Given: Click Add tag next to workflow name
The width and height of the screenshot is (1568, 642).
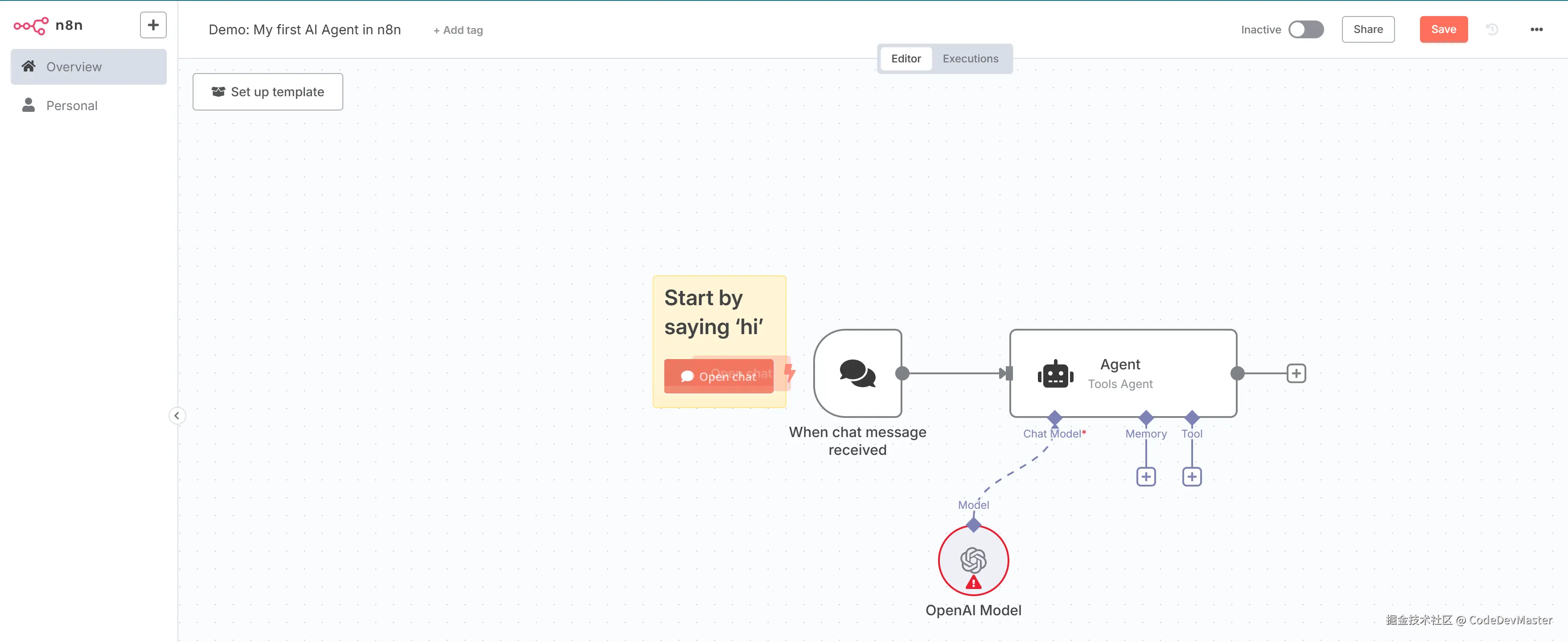Looking at the screenshot, I should (x=458, y=30).
